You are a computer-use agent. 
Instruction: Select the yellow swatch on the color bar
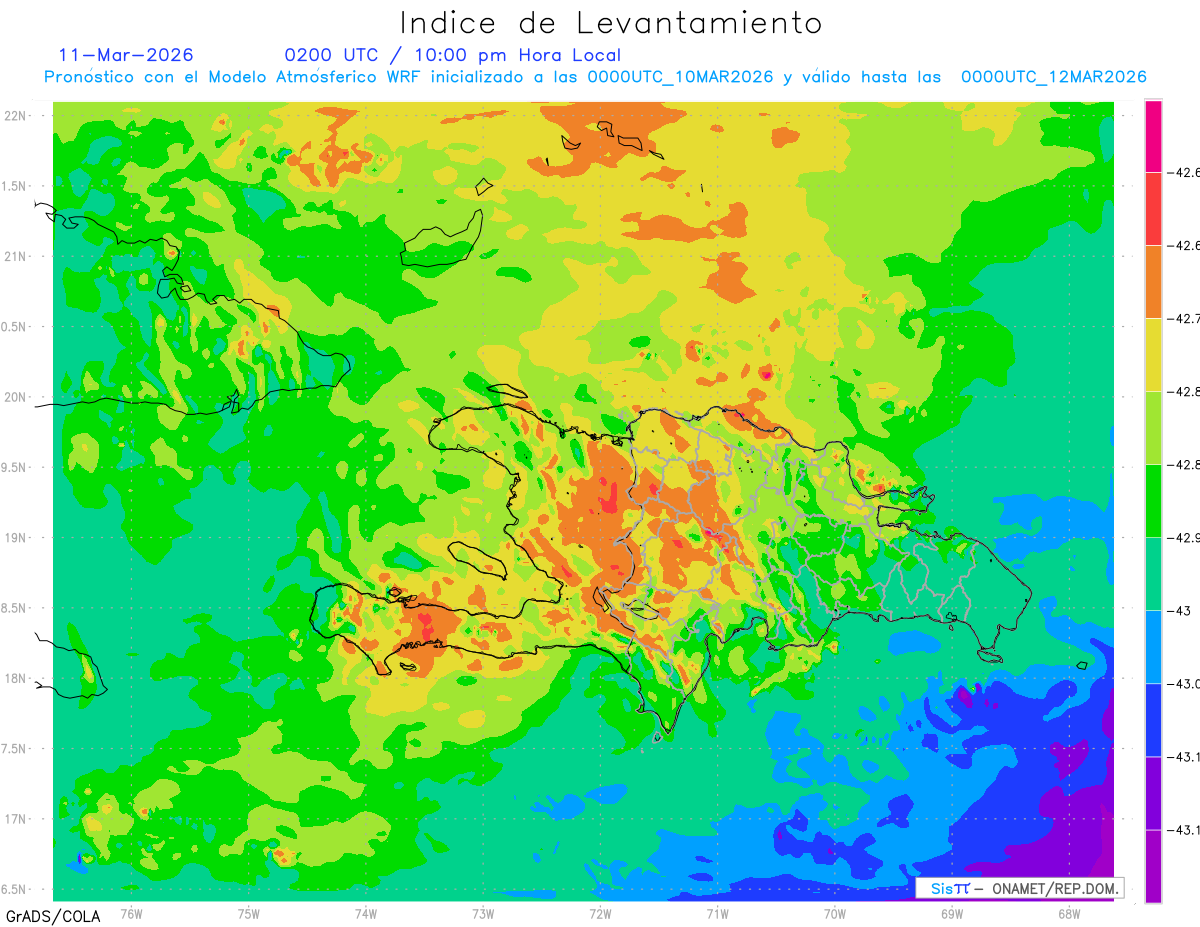[x=1153, y=355]
